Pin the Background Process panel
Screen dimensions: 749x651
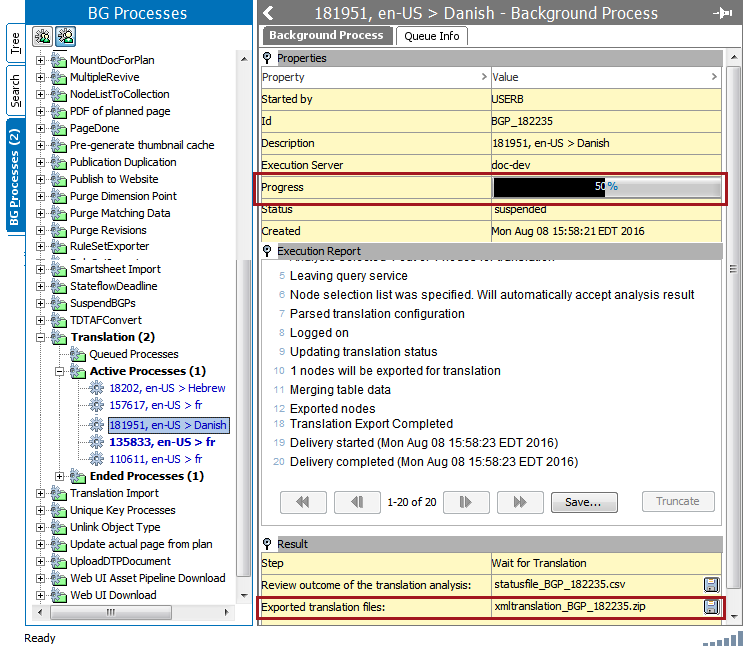pos(722,13)
